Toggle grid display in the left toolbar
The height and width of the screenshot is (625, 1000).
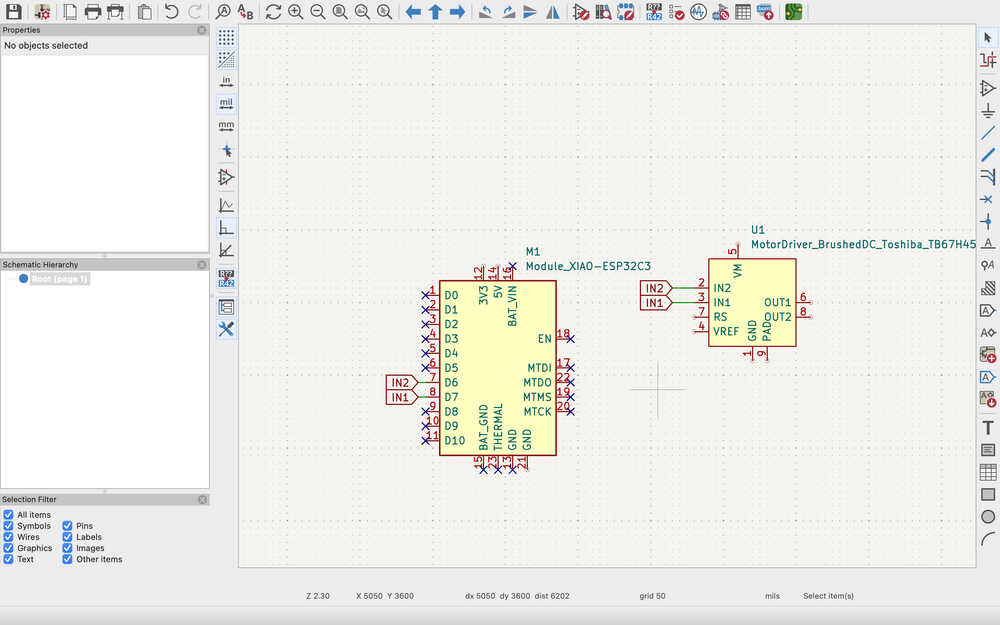(x=226, y=37)
